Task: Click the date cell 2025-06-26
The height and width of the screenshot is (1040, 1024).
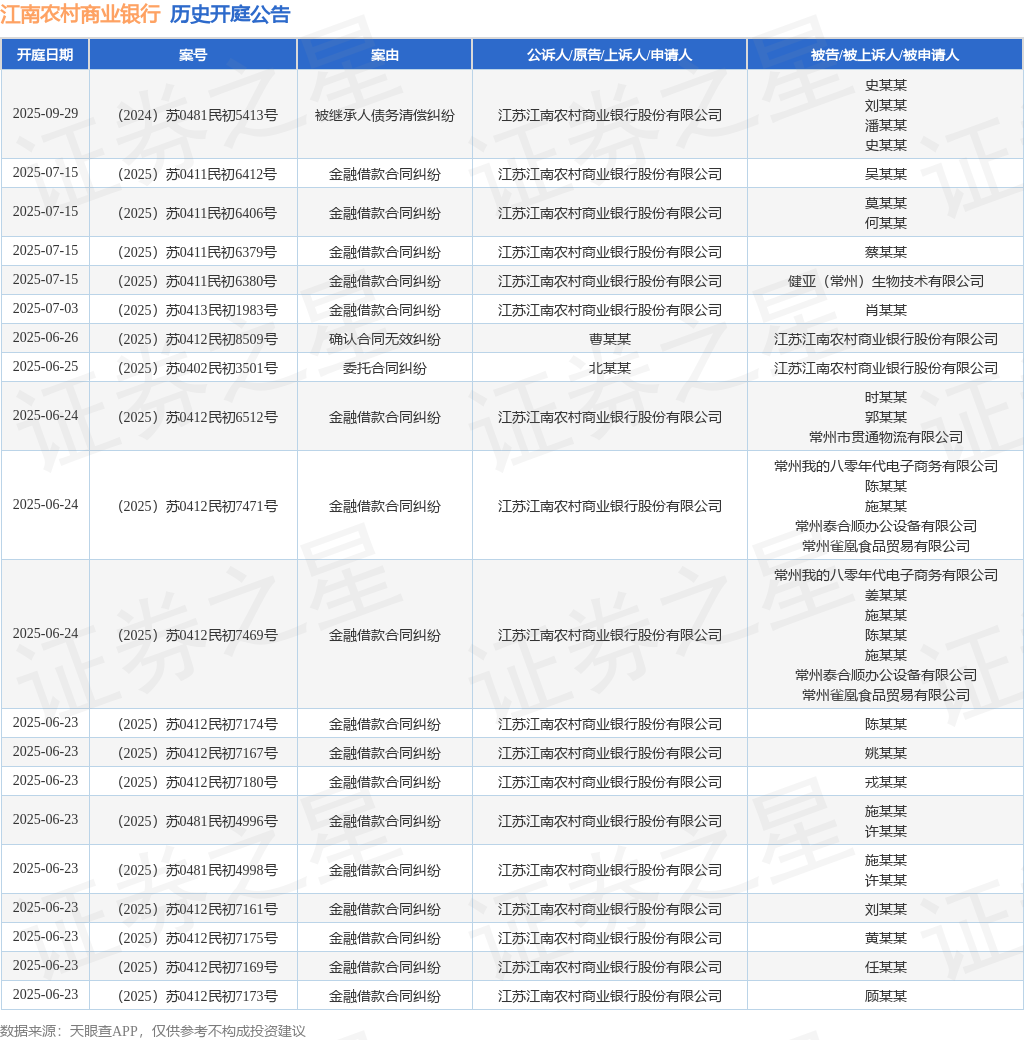Action: (45, 338)
